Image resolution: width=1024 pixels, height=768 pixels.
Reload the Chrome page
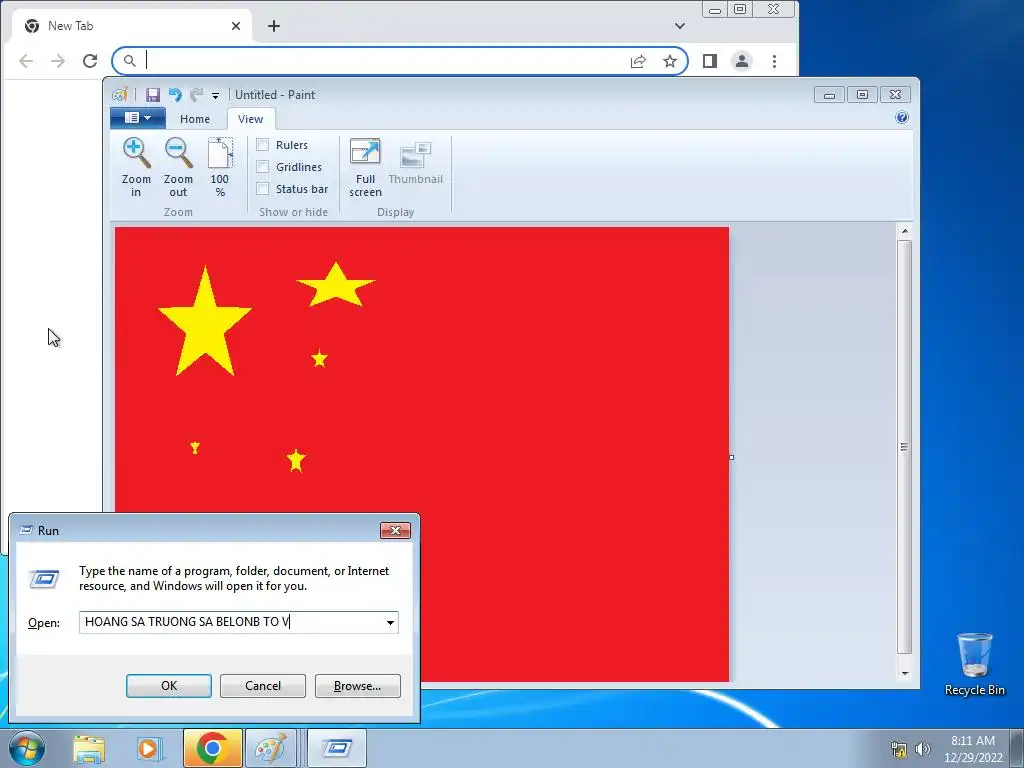90,61
